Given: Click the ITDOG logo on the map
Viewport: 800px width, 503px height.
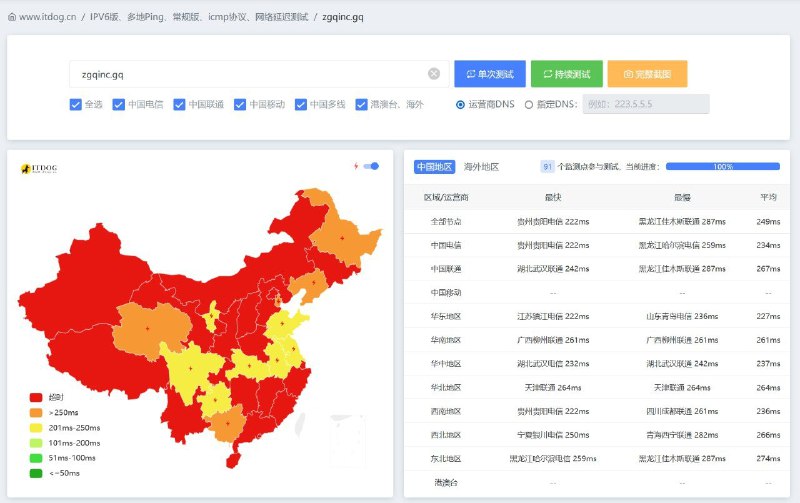Looking at the screenshot, I should point(42,168).
